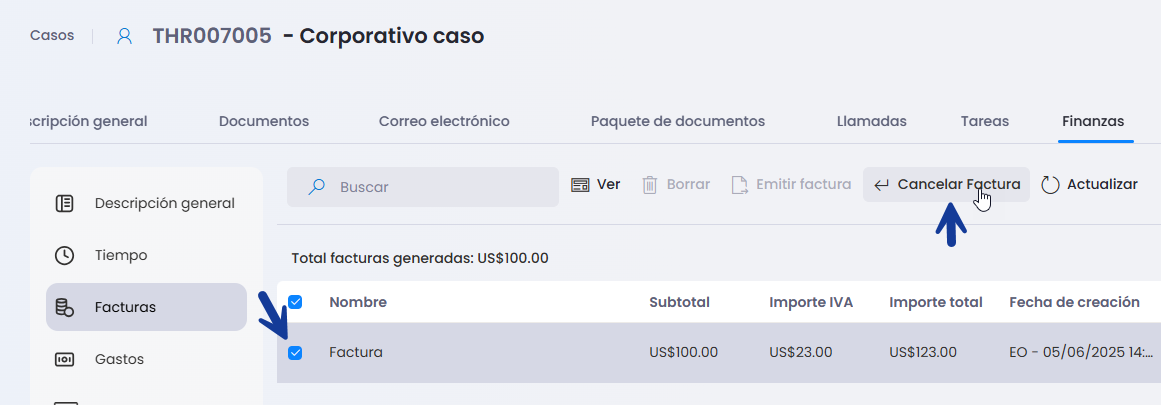The height and width of the screenshot is (405, 1161).
Task: Open Descripción general in the sidebar
Action: (147, 203)
